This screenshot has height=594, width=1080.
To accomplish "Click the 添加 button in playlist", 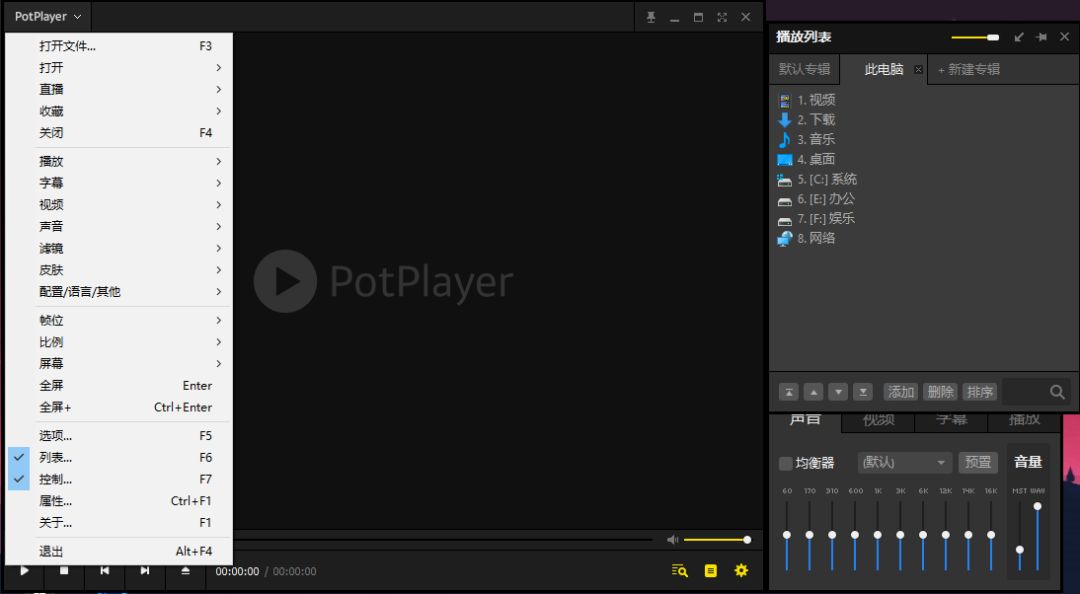I will pos(900,392).
